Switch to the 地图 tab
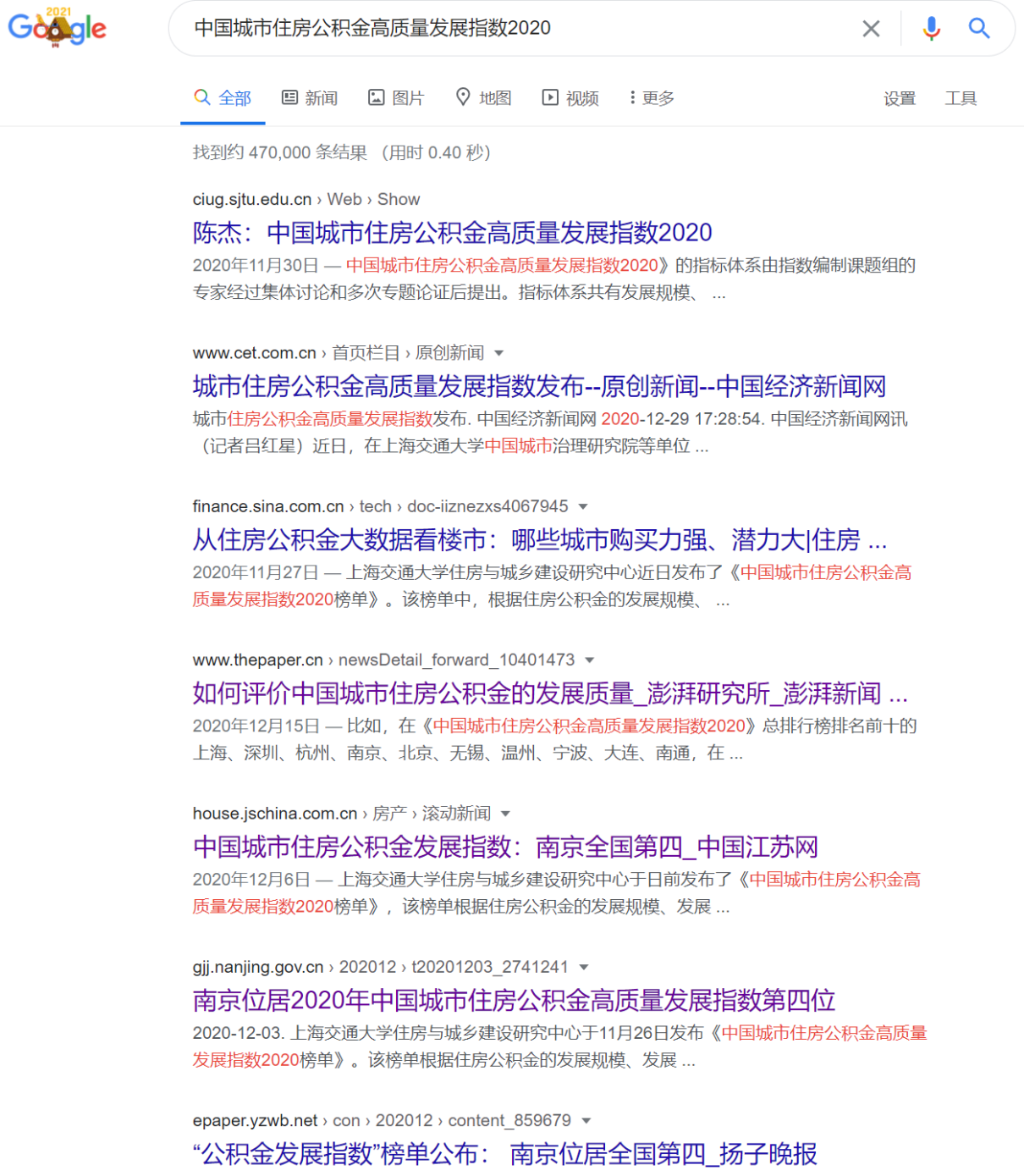Image resolution: width=1024 pixels, height=1176 pixels. click(x=483, y=98)
